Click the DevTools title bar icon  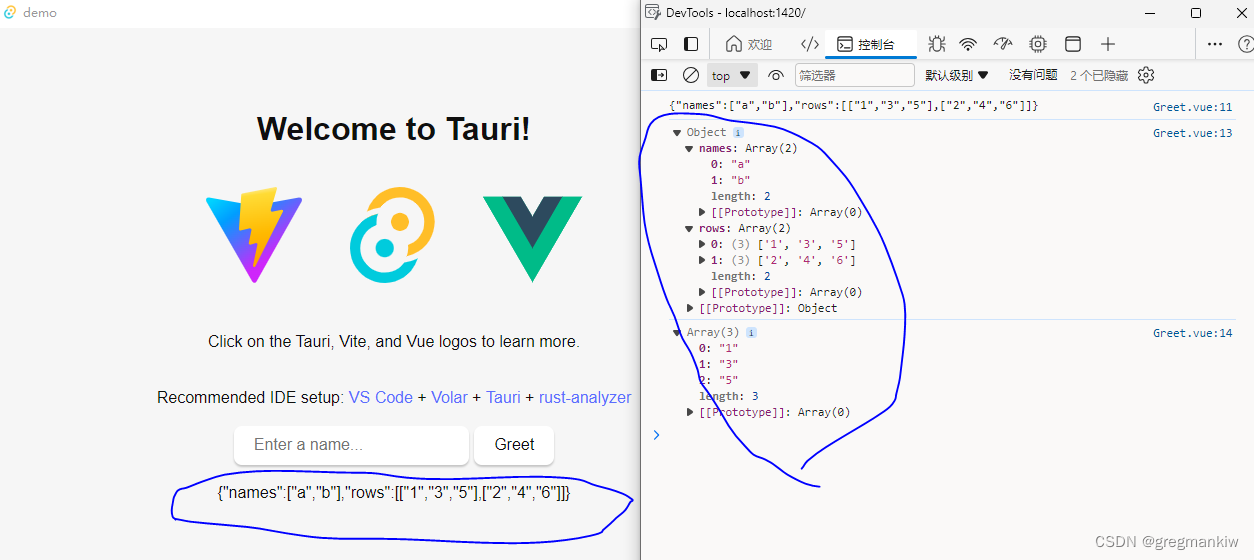coord(652,12)
